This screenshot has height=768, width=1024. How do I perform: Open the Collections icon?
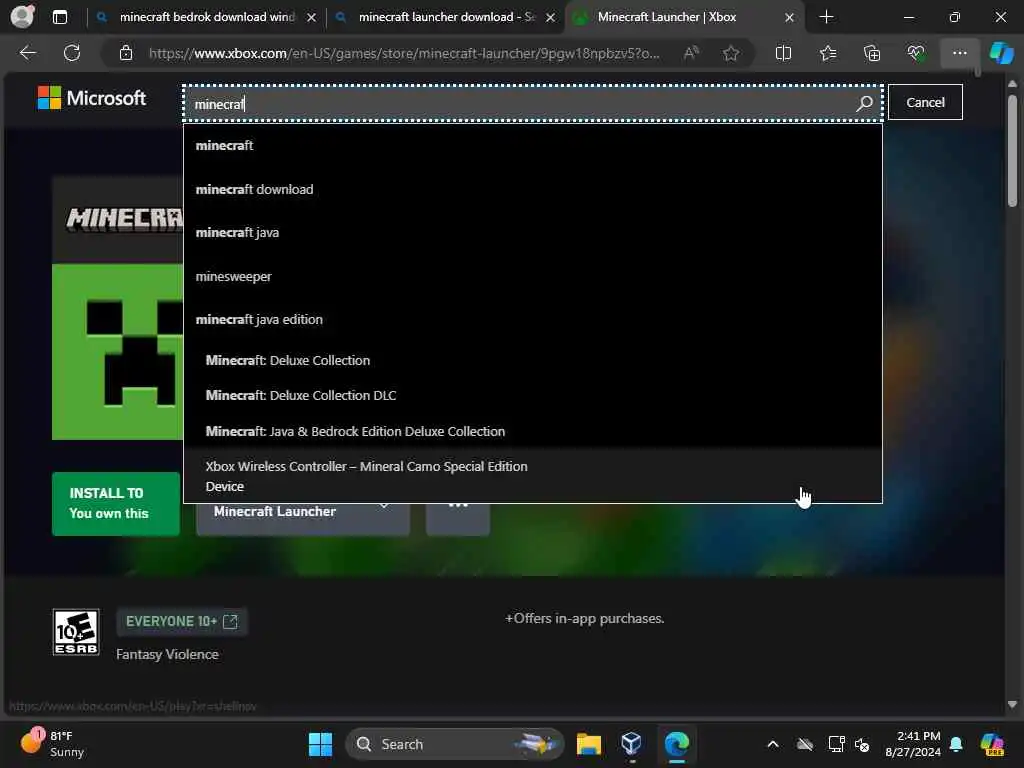pyautogui.click(x=872, y=53)
